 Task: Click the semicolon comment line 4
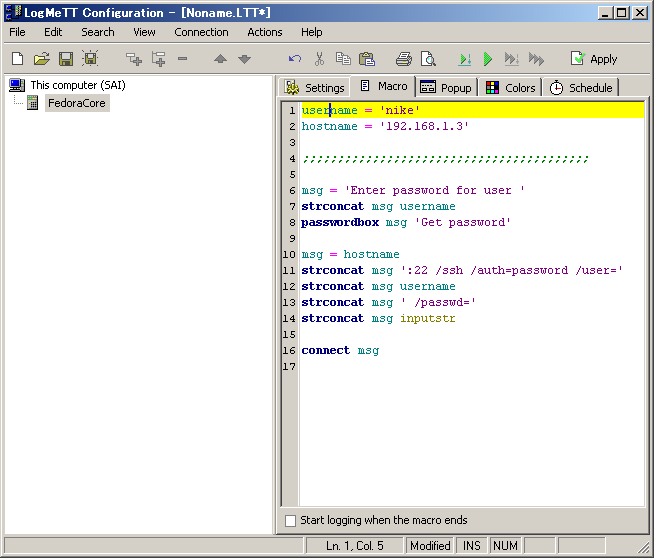click(445, 159)
